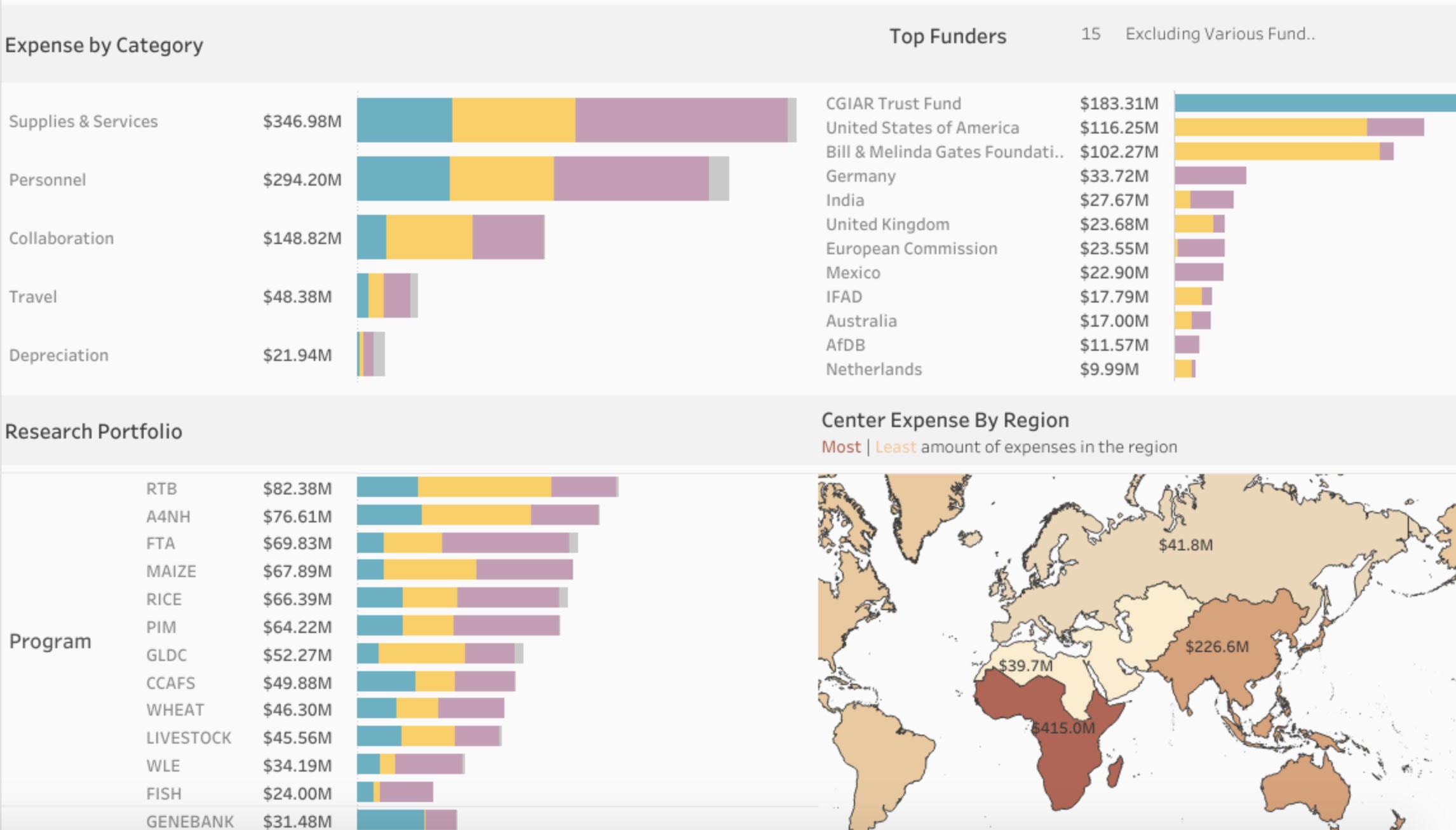Select the Personnel blue bar segment
The height and width of the screenshot is (830, 1456).
(x=403, y=179)
